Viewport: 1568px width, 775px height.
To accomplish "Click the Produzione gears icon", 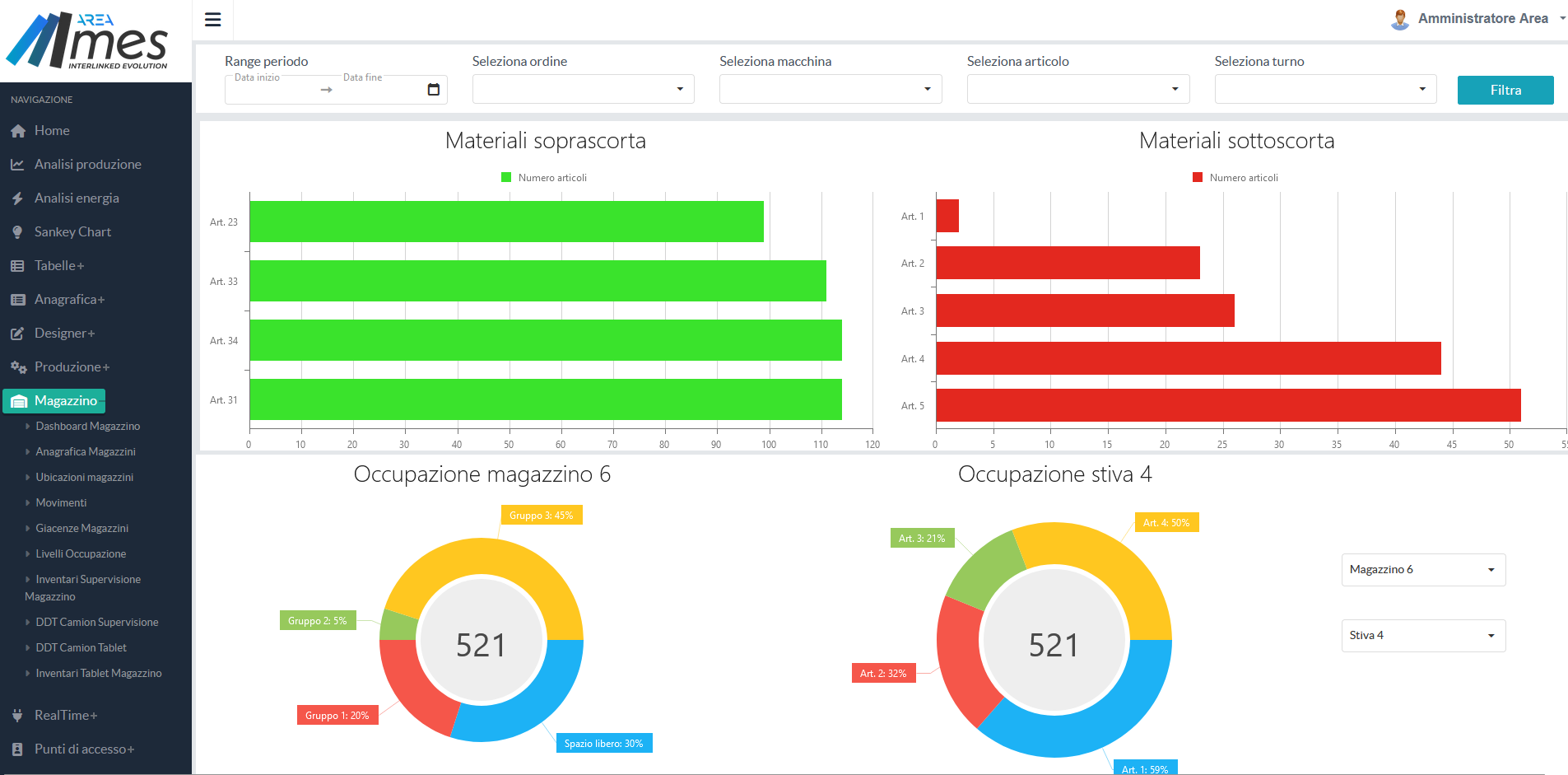I will tap(18, 367).
